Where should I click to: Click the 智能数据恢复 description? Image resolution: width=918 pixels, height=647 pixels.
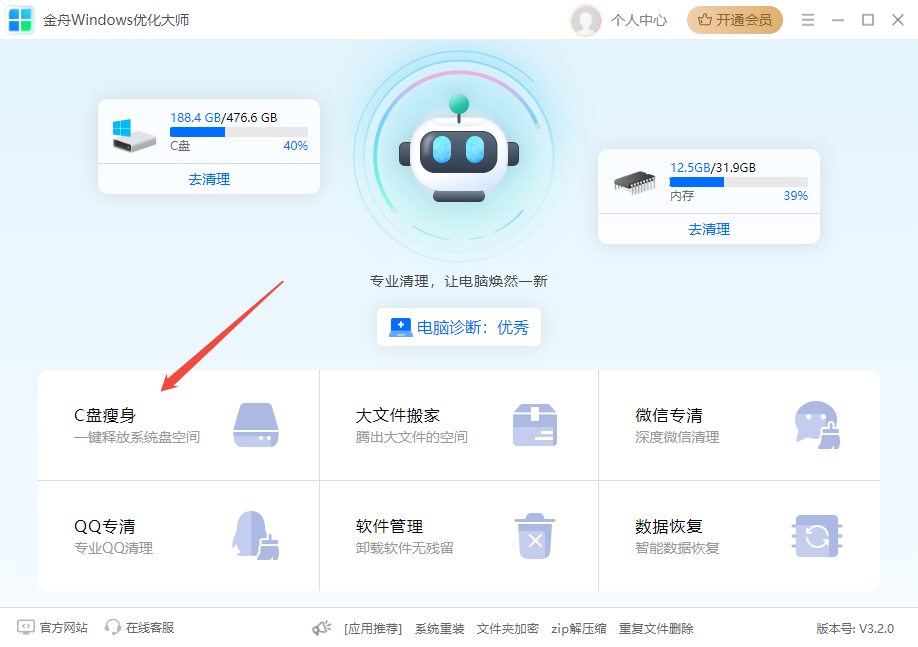677,549
